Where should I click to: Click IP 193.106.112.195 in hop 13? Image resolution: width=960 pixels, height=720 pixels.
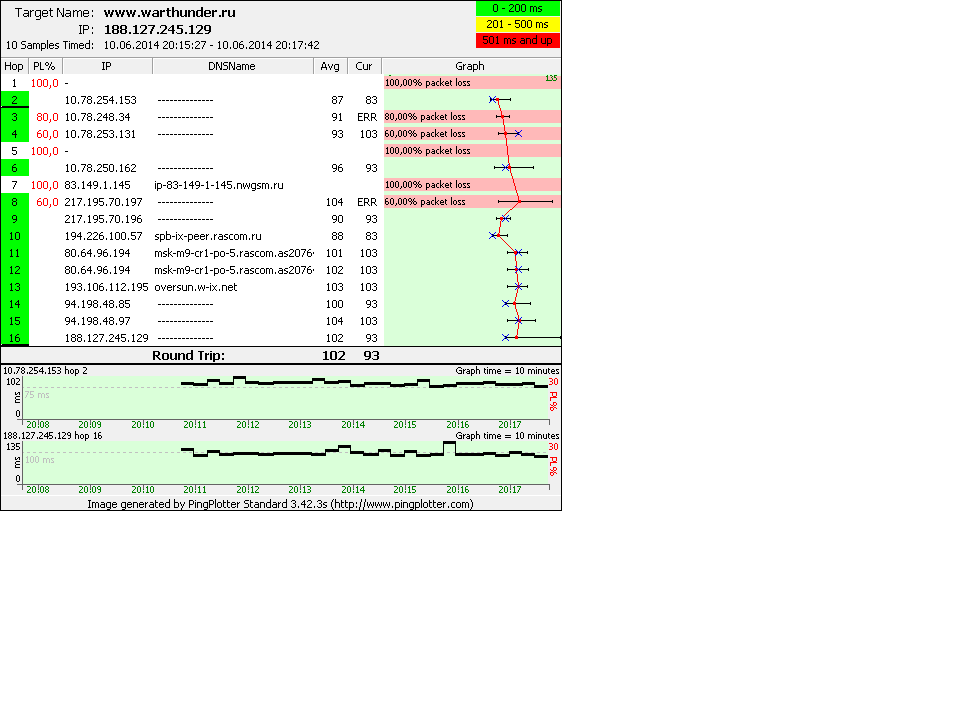(x=107, y=287)
